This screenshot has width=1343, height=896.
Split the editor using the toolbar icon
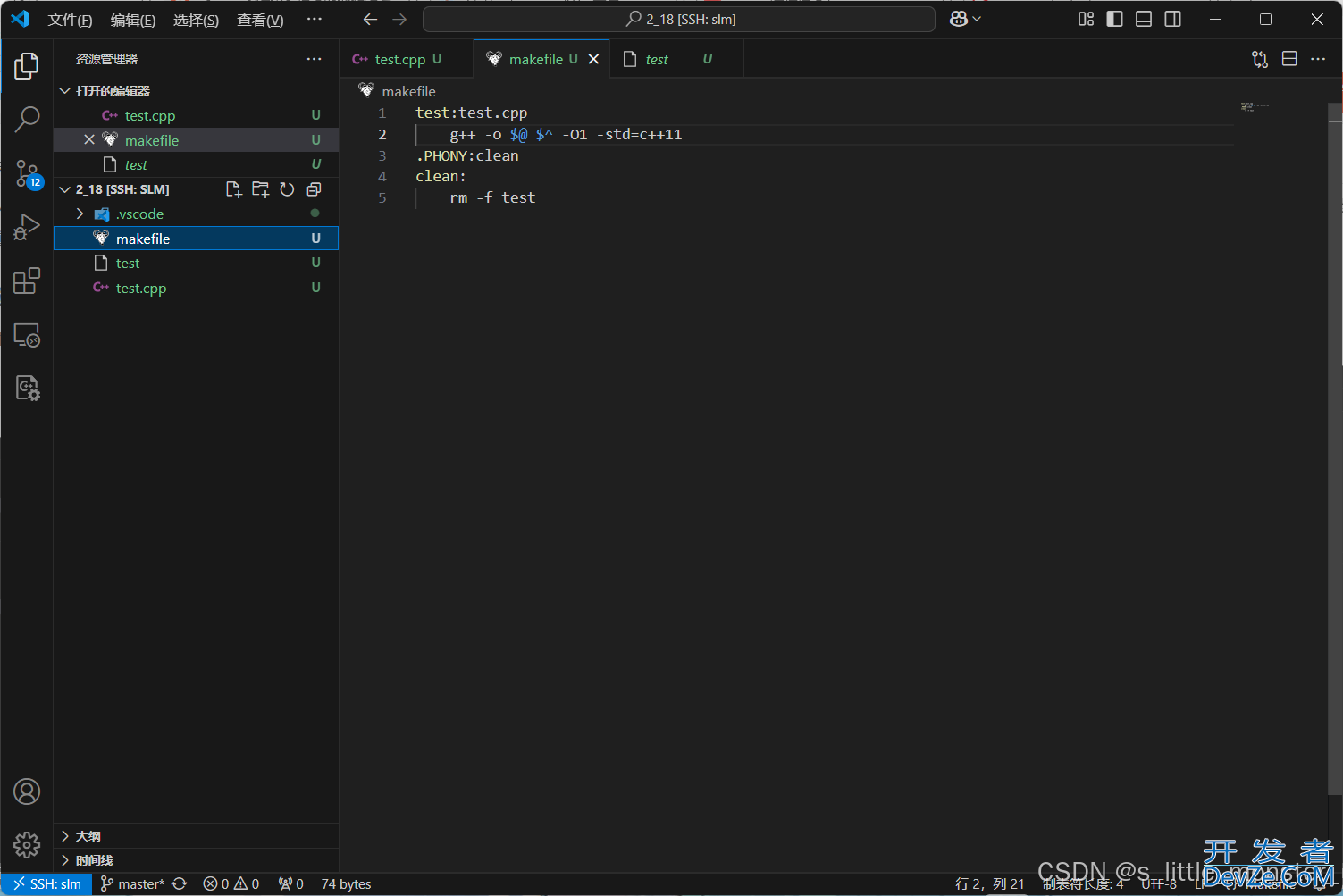point(1289,59)
